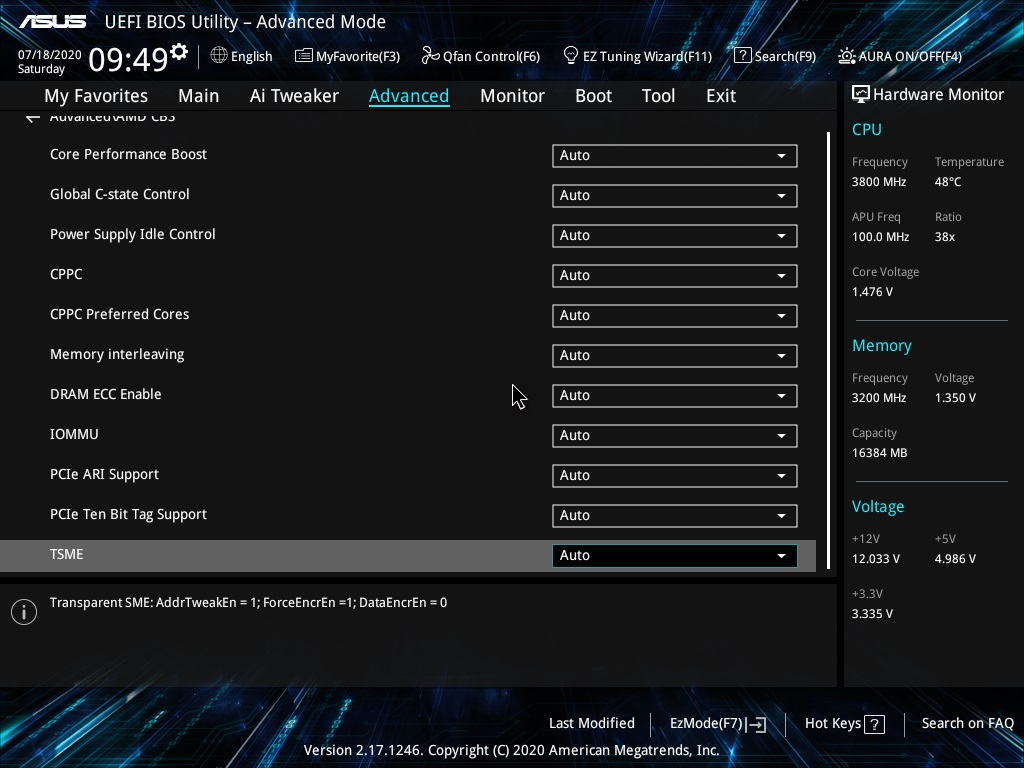This screenshot has width=1024, height=768.
Task: Open MyFavorite(F3) list icon
Action: pyautogui.click(x=303, y=56)
